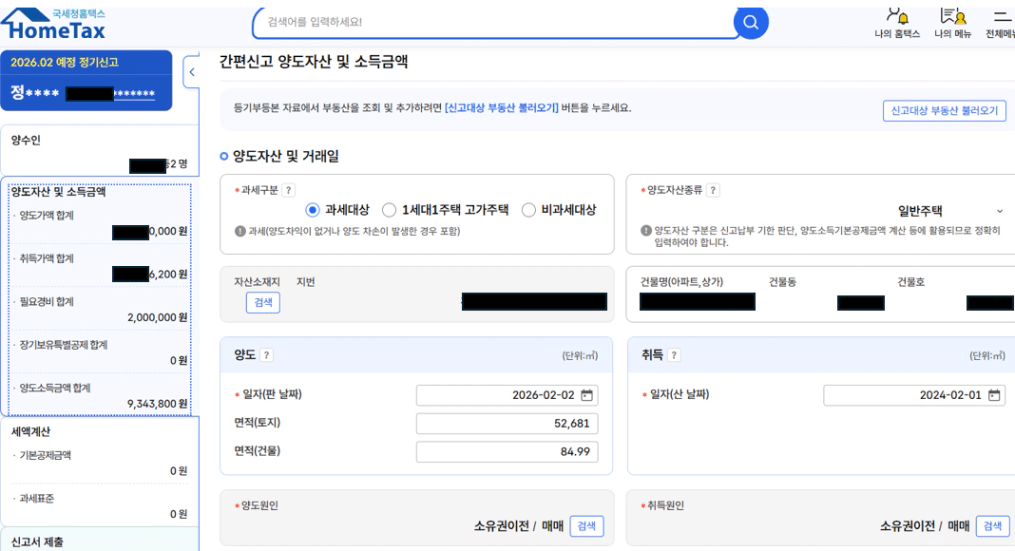Viewport: 1015px width, 551px height.
Task: Select 1세대1주택 고가주택 radio button
Action: pyautogui.click(x=389, y=210)
